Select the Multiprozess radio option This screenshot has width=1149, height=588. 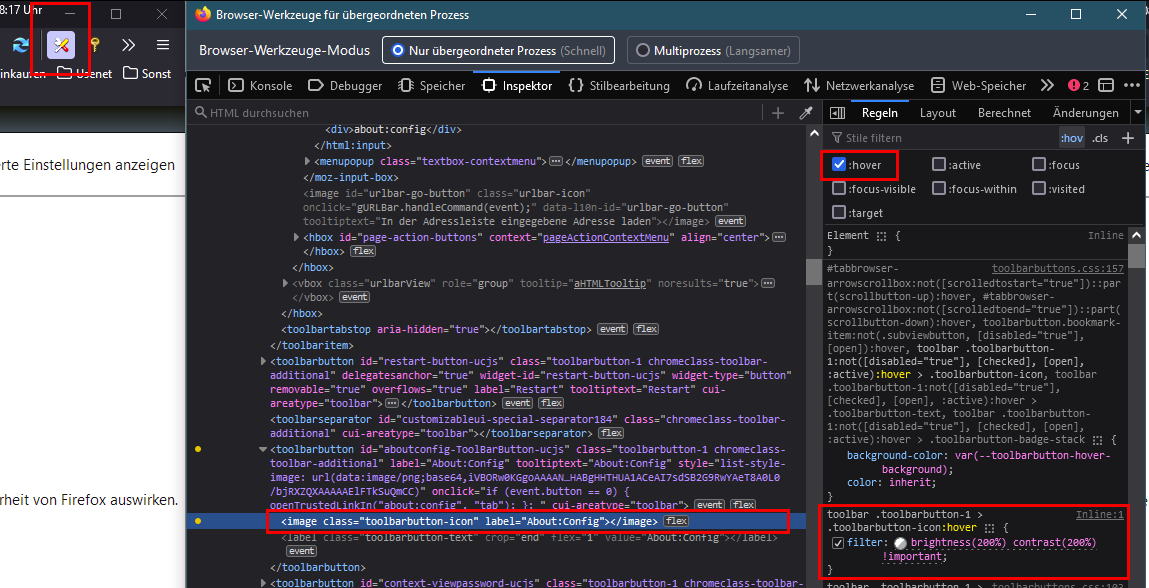(644, 50)
